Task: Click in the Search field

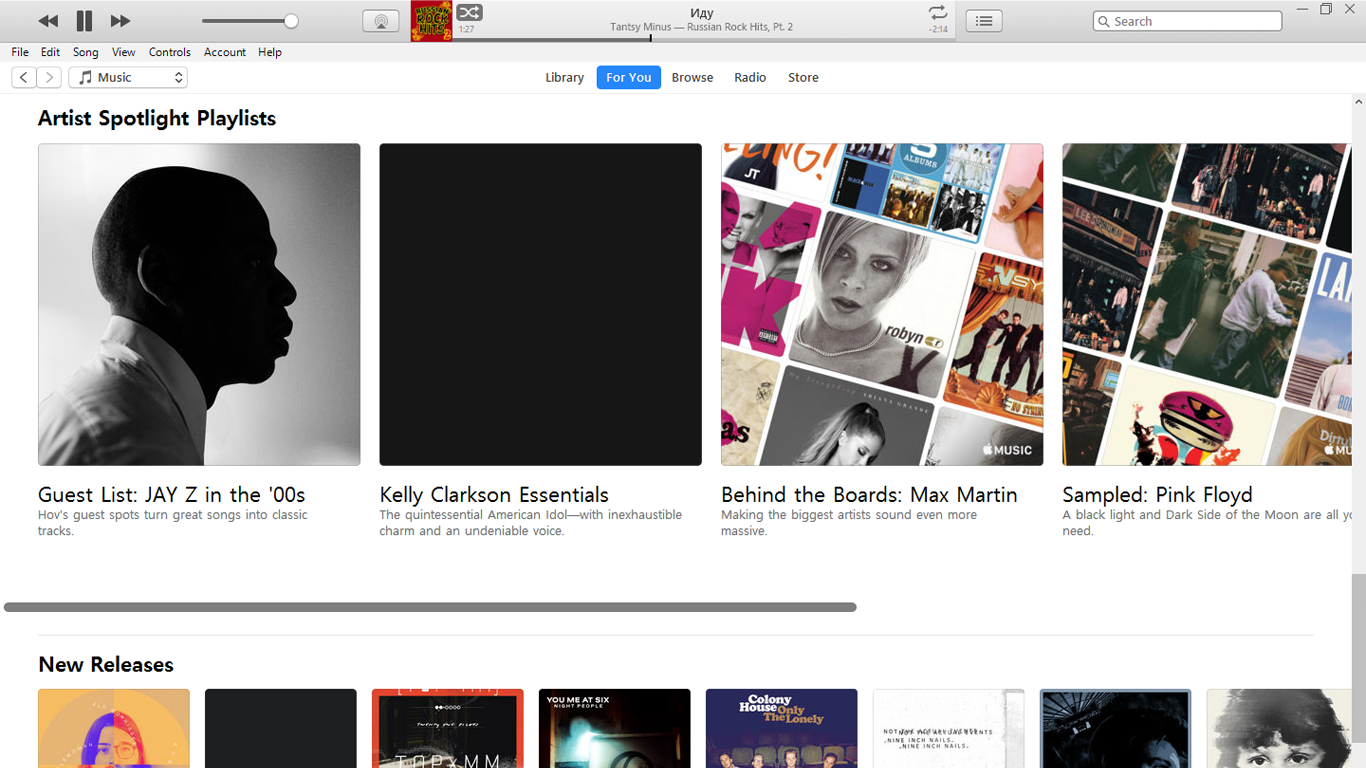Action: click(x=1188, y=21)
